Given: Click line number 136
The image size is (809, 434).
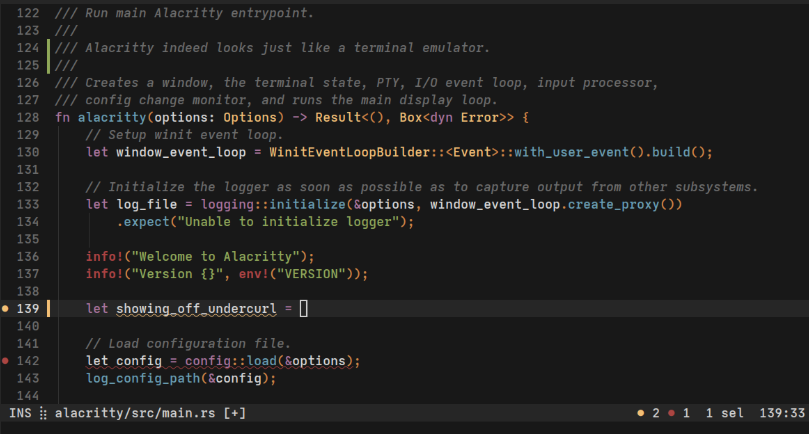Looking at the screenshot, I should [x=28, y=256].
